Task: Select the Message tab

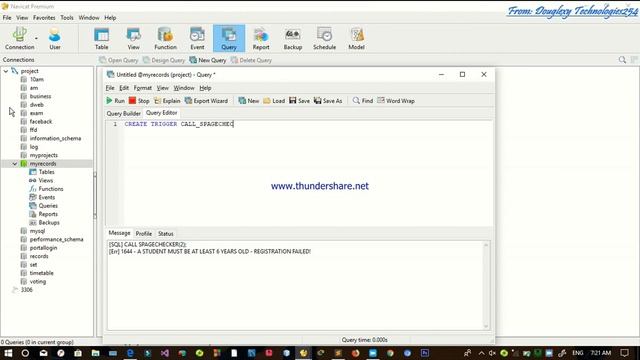Action: tap(119, 233)
